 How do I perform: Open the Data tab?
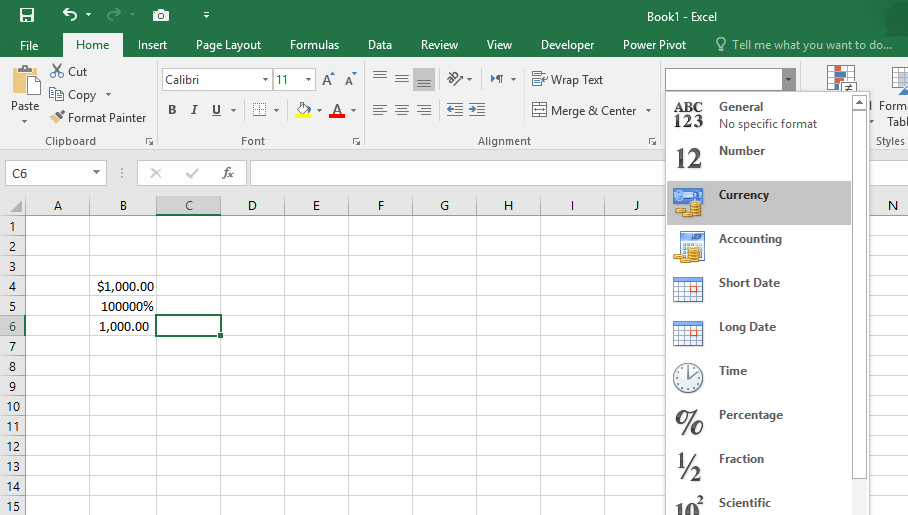[x=380, y=45]
